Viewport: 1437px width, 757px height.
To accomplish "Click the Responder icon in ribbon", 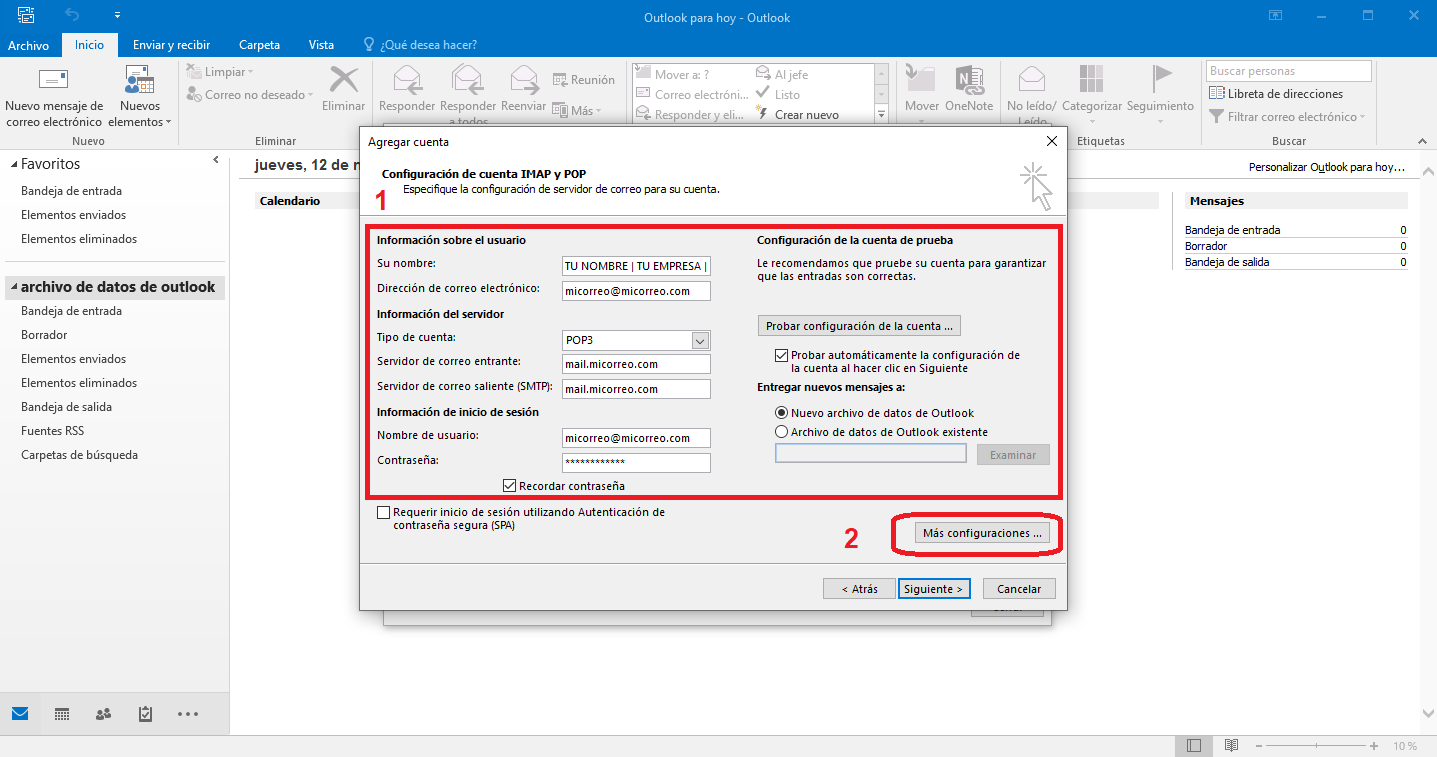I will (x=407, y=79).
